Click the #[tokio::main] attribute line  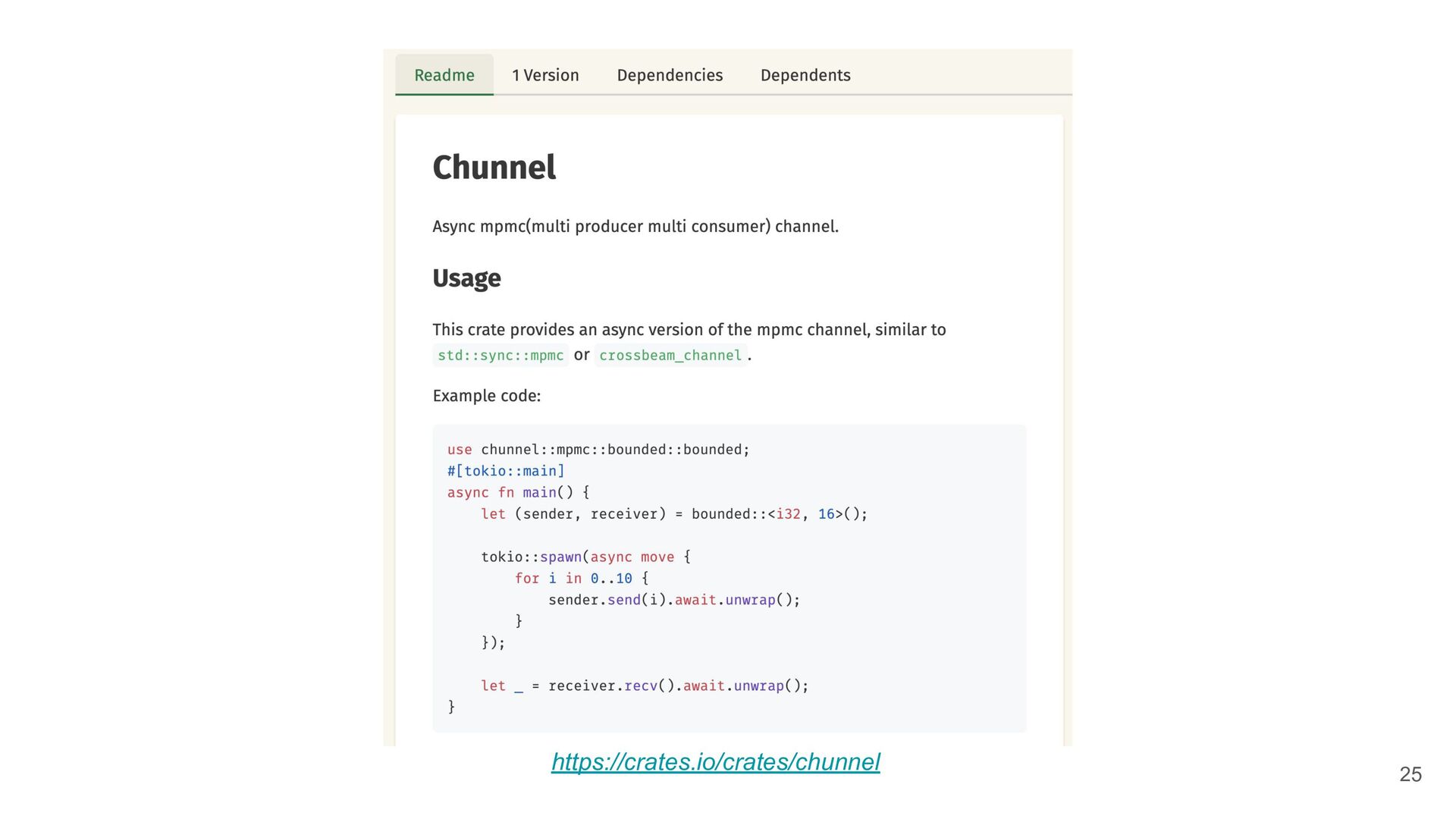click(x=506, y=471)
